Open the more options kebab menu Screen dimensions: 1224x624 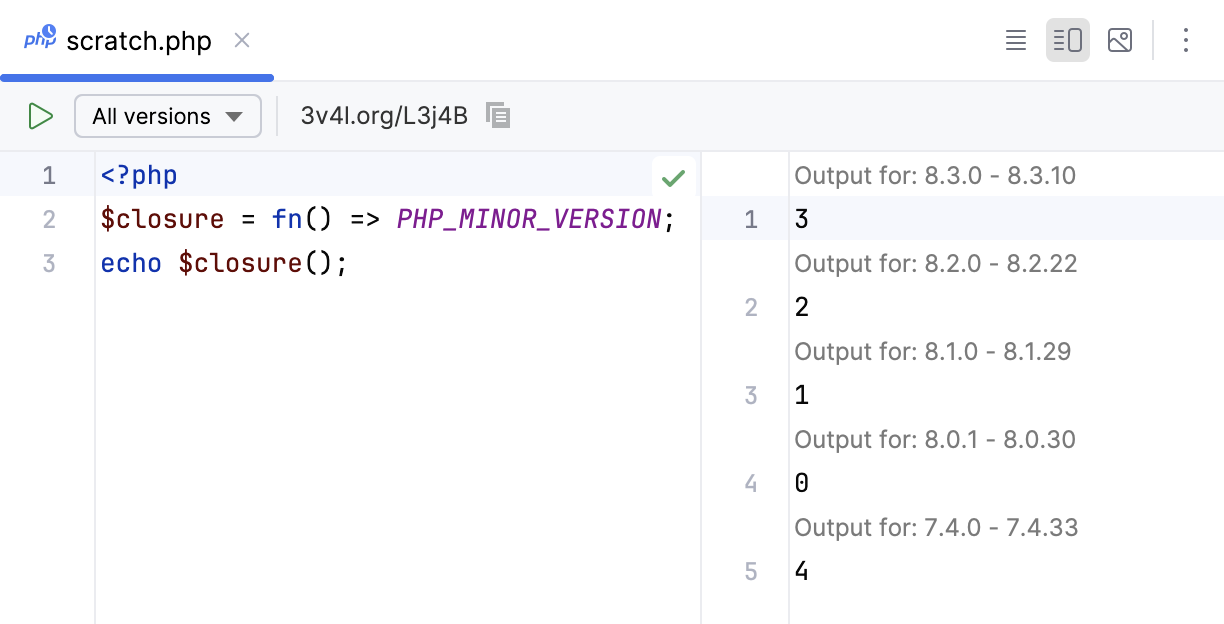[x=1185, y=40]
